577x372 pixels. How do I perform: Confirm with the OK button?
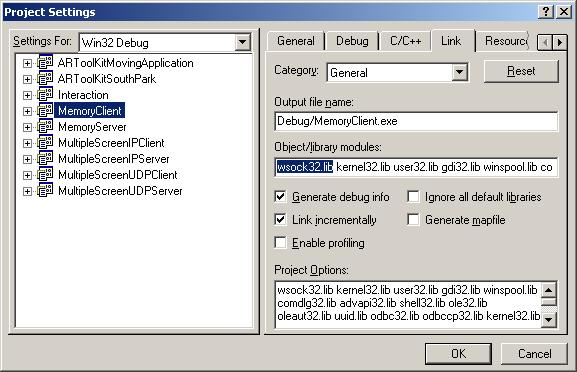[459, 354]
